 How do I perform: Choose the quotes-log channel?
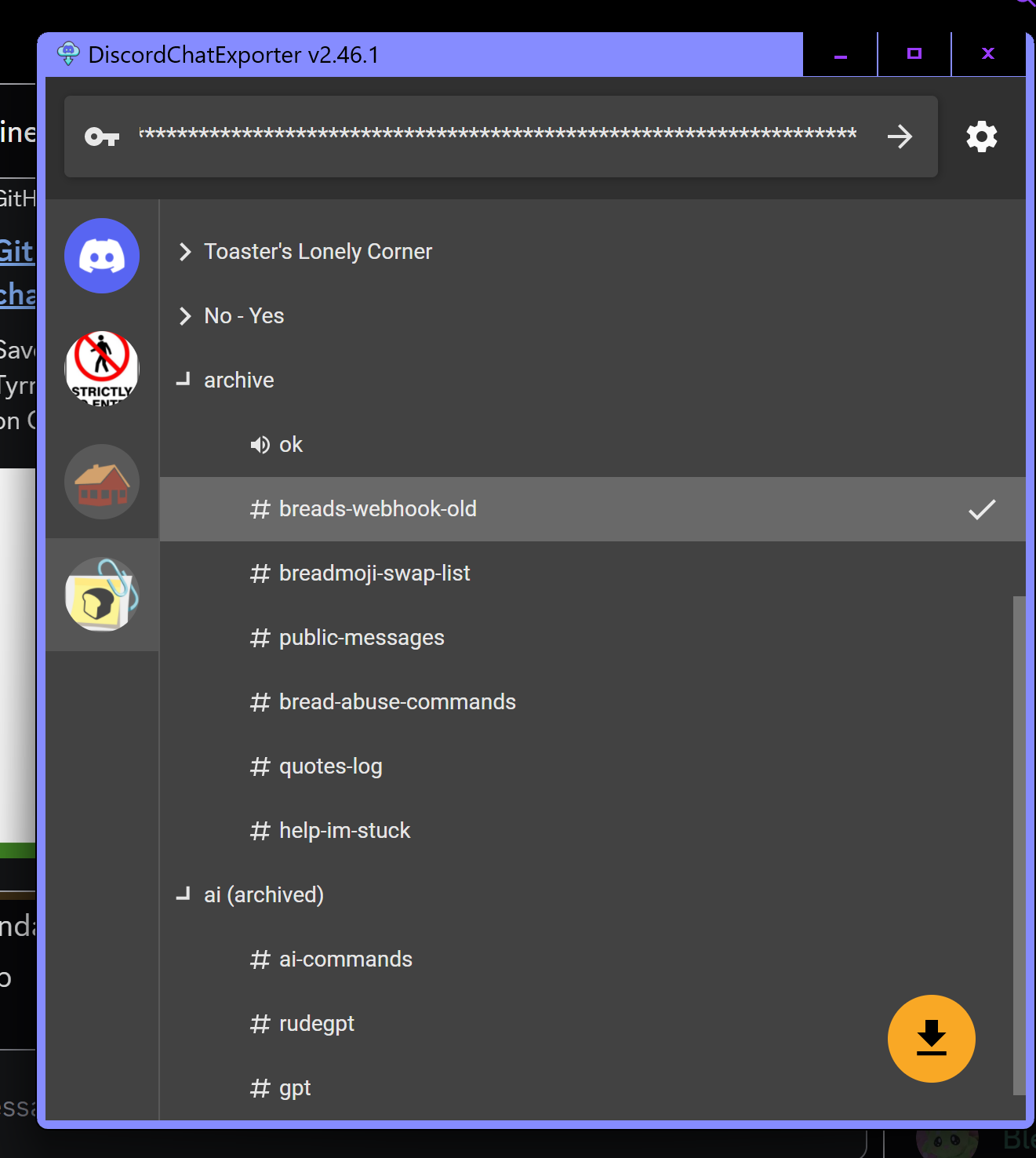tap(330, 767)
